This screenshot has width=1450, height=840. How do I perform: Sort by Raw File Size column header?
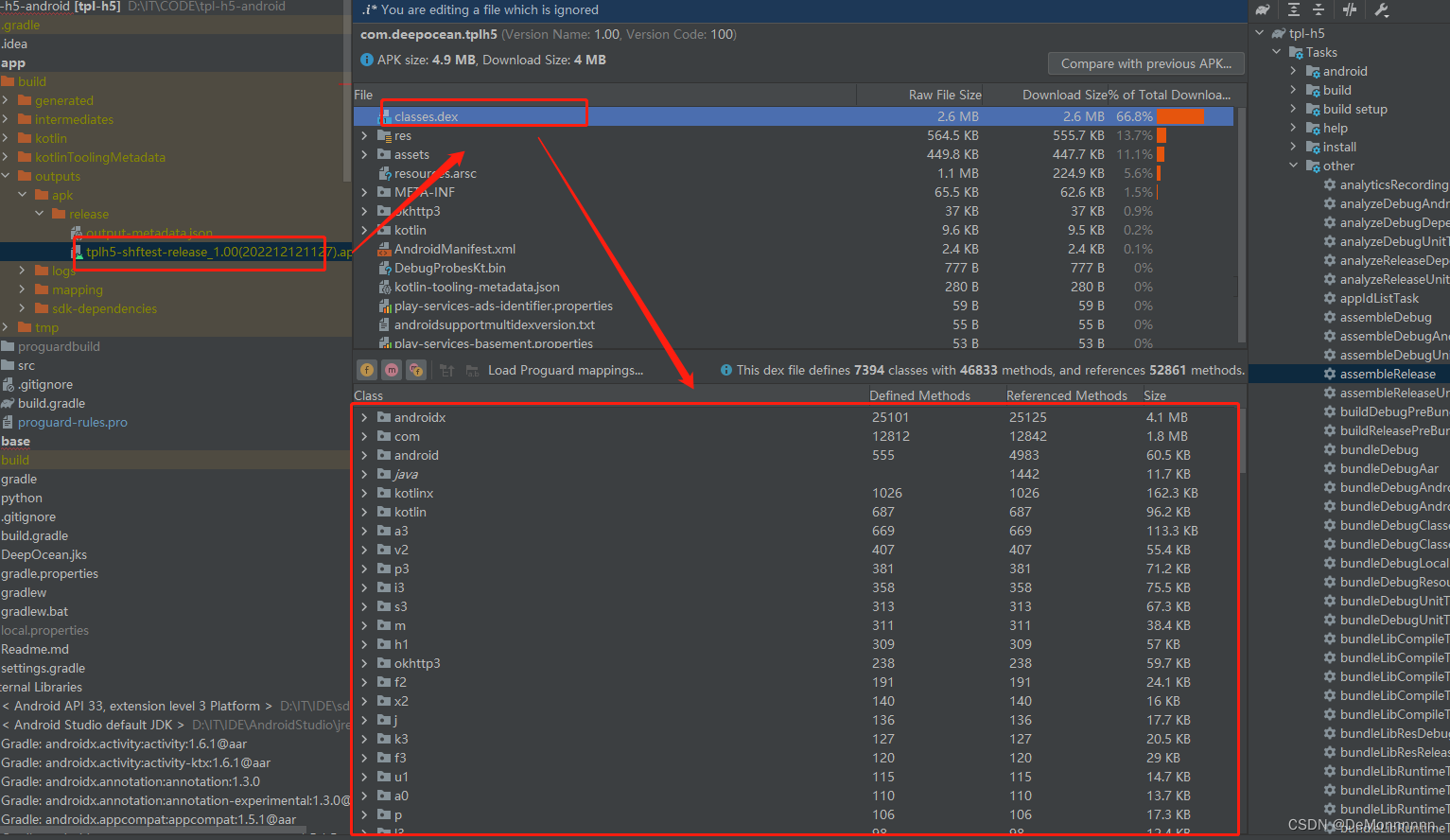944,95
